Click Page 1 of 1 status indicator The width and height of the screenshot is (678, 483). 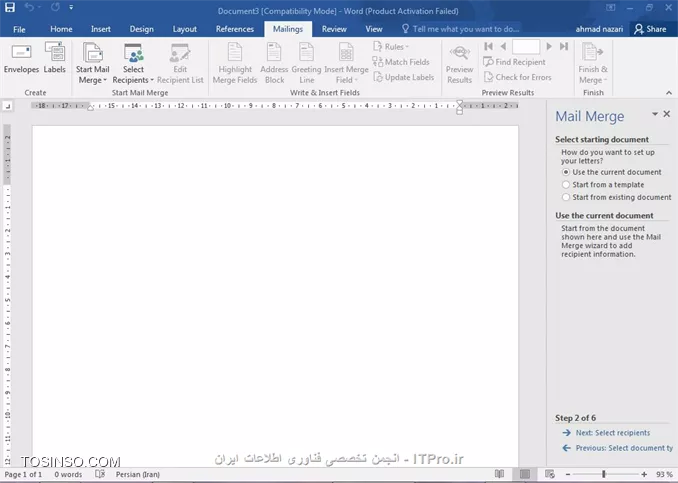click(x=23, y=474)
